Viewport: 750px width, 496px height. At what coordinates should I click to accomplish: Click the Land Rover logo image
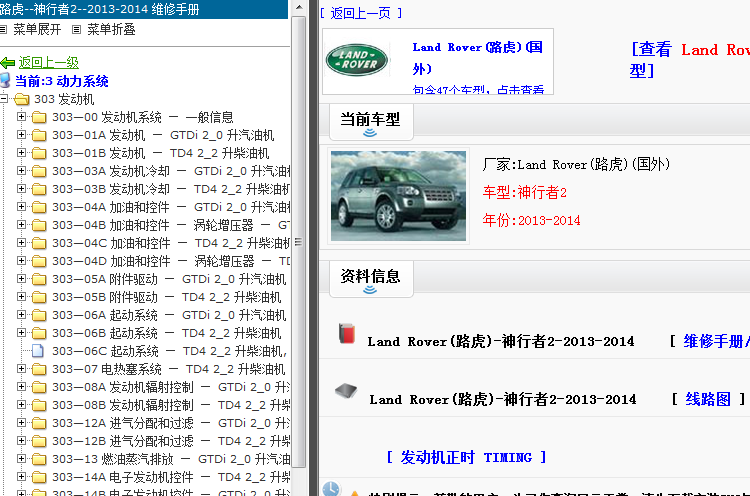pos(356,60)
